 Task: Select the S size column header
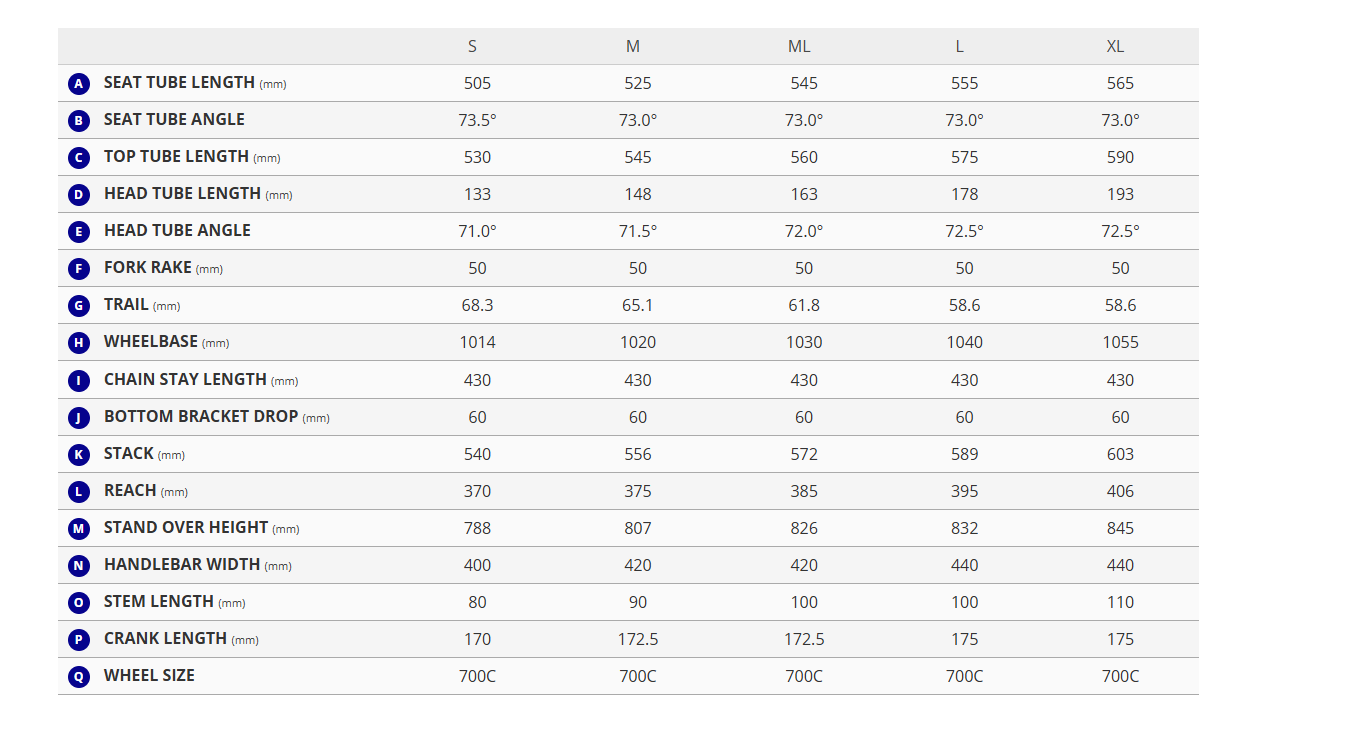point(472,47)
